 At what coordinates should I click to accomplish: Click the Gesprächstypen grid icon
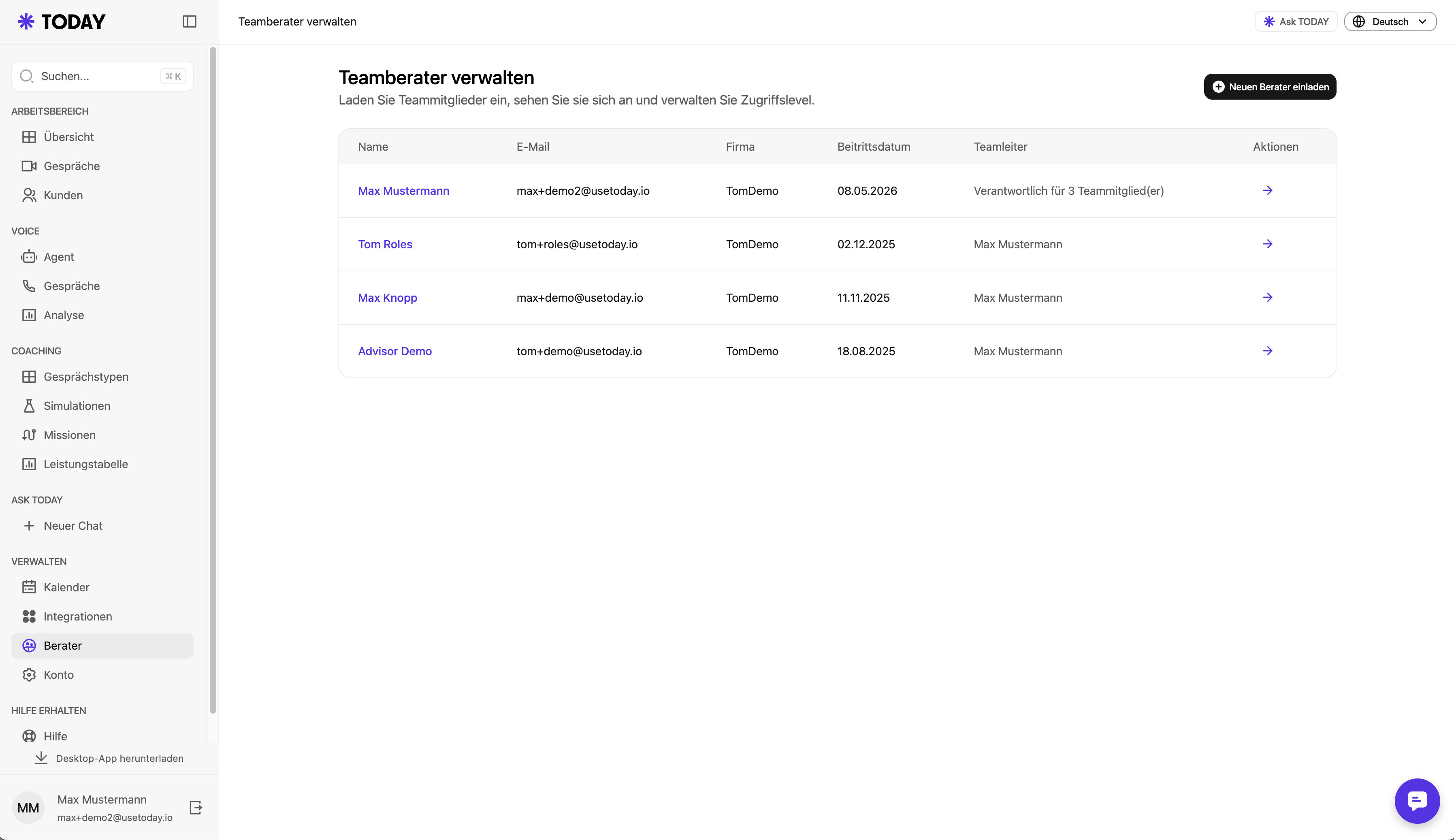point(29,377)
